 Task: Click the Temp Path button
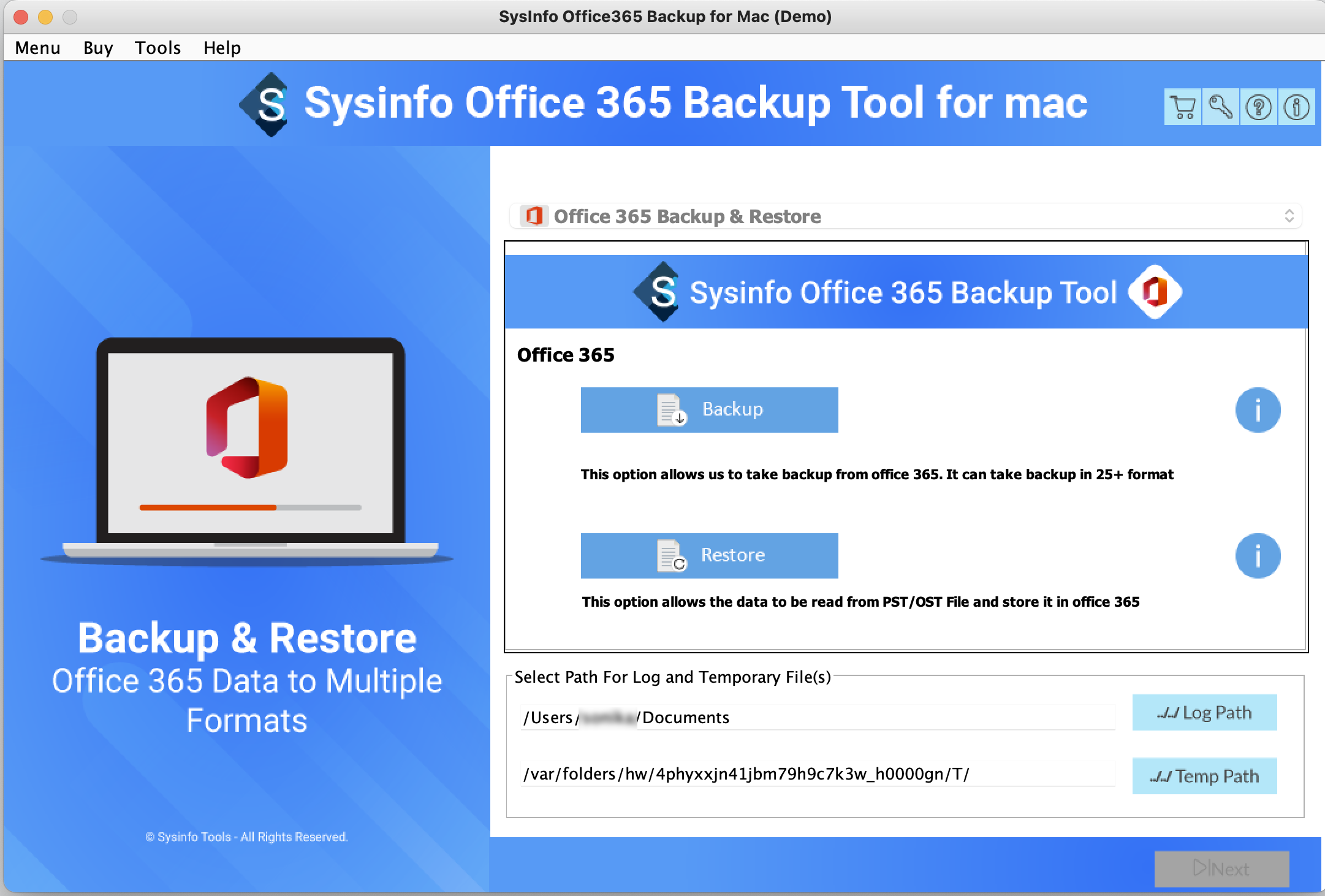click(x=1204, y=776)
